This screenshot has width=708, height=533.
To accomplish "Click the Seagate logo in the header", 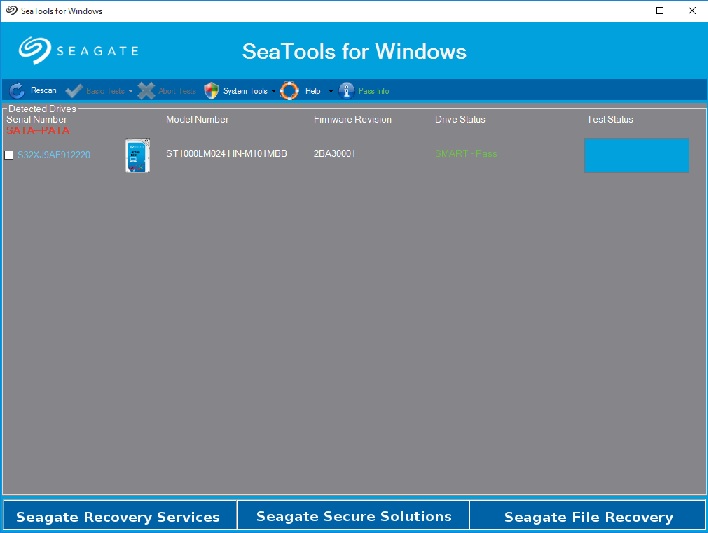I will coord(79,50).
